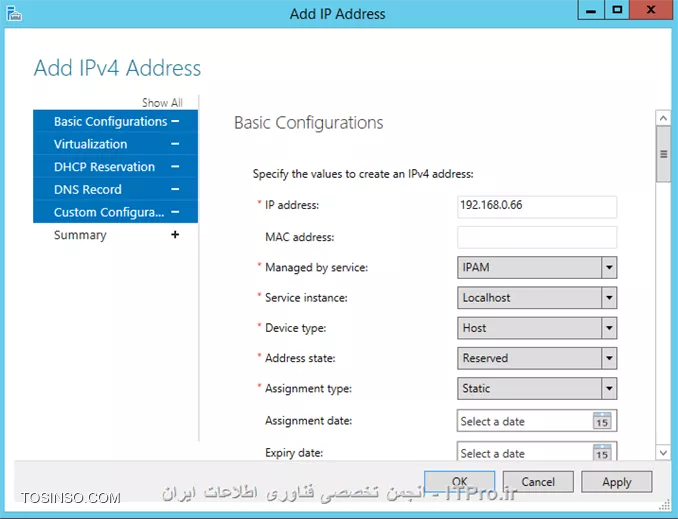This screenshot has width=678, height=519.
Task: Open the Expiry date calendar icon
Action: (602, 452)
